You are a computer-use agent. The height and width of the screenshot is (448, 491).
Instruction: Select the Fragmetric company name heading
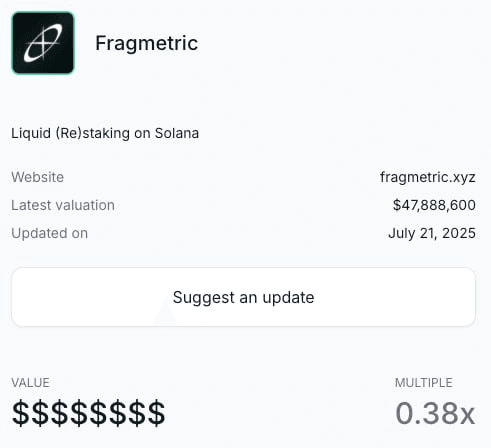(x=147, y=44)
